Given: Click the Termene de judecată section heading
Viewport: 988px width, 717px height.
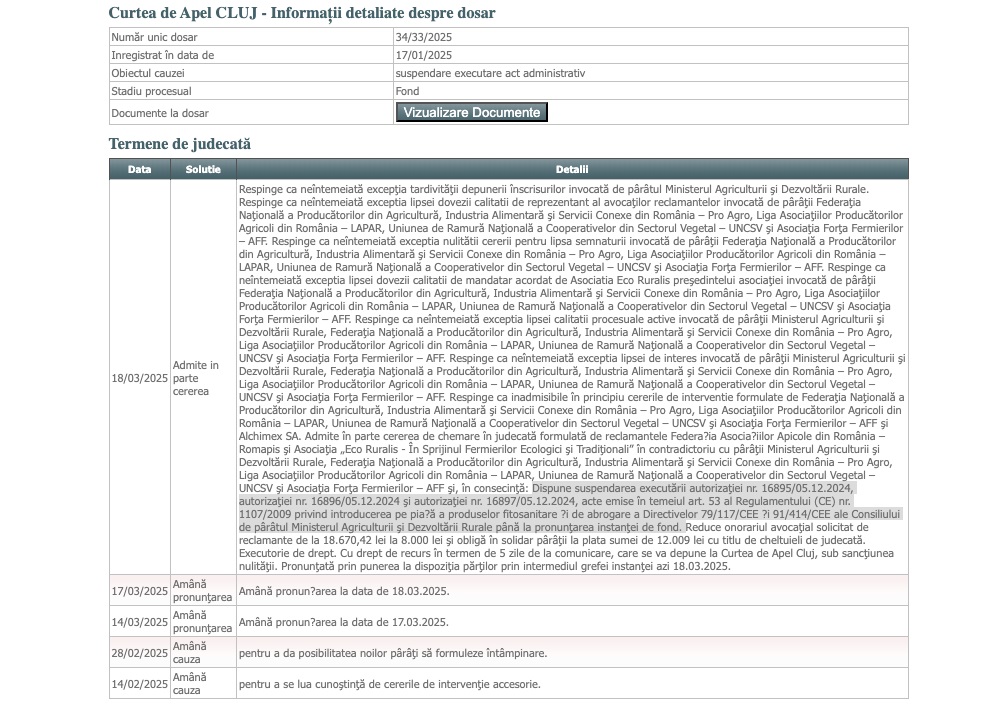Looking at the screenshot, I should 180,144.
